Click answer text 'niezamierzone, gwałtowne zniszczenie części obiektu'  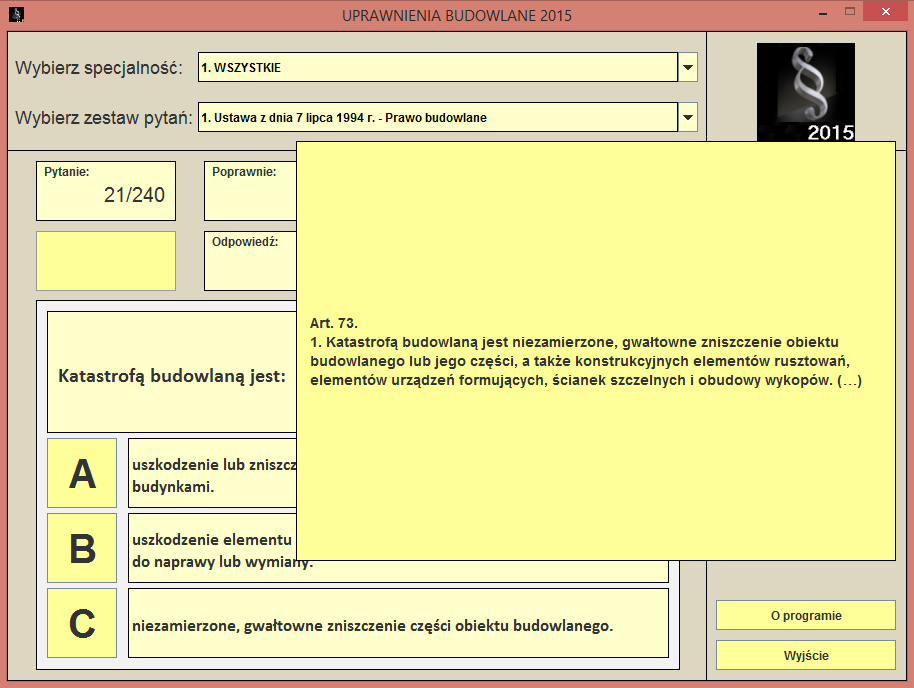398,623
